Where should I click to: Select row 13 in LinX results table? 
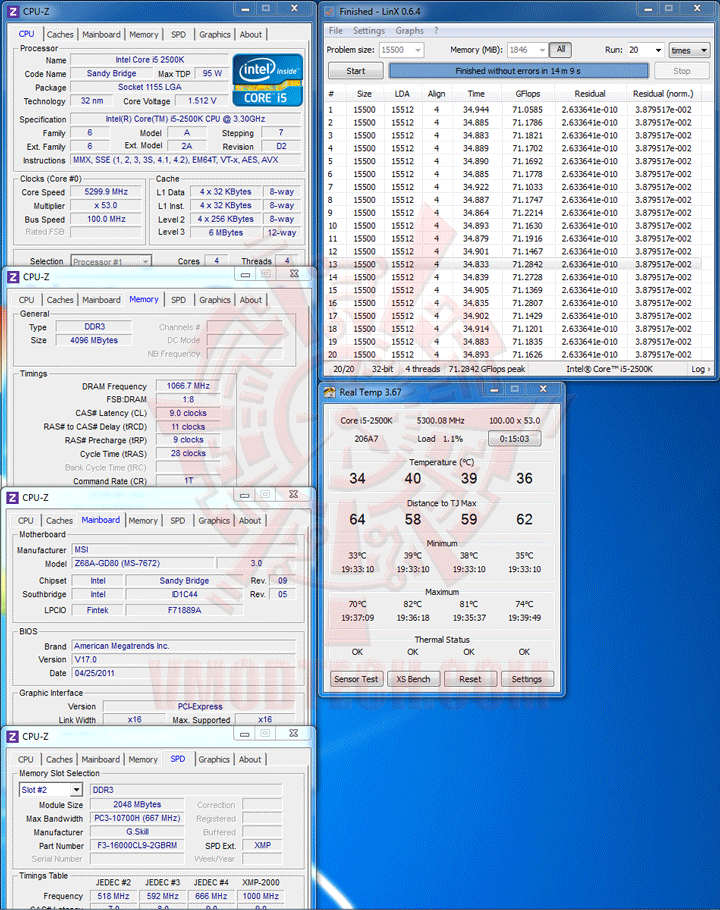pyautogui.click(x=513, y=264)
